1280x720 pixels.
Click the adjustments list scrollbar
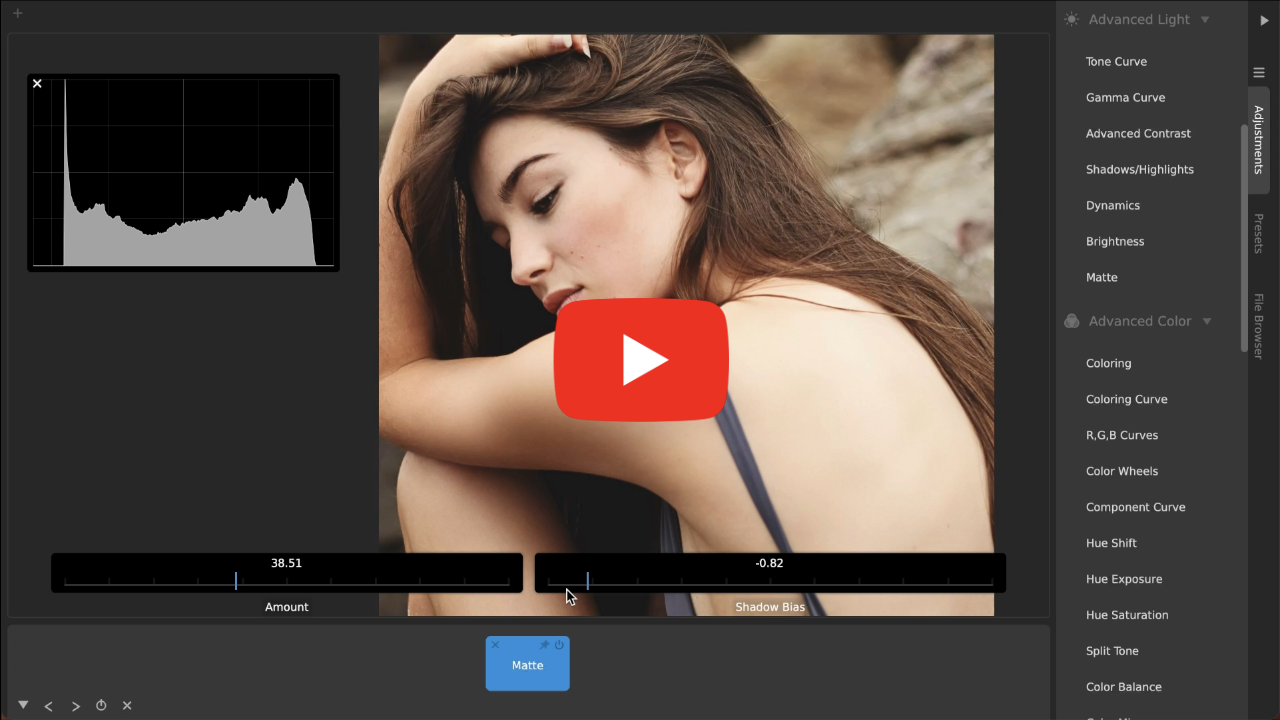pyautogui.click(x=1244, y=238)
